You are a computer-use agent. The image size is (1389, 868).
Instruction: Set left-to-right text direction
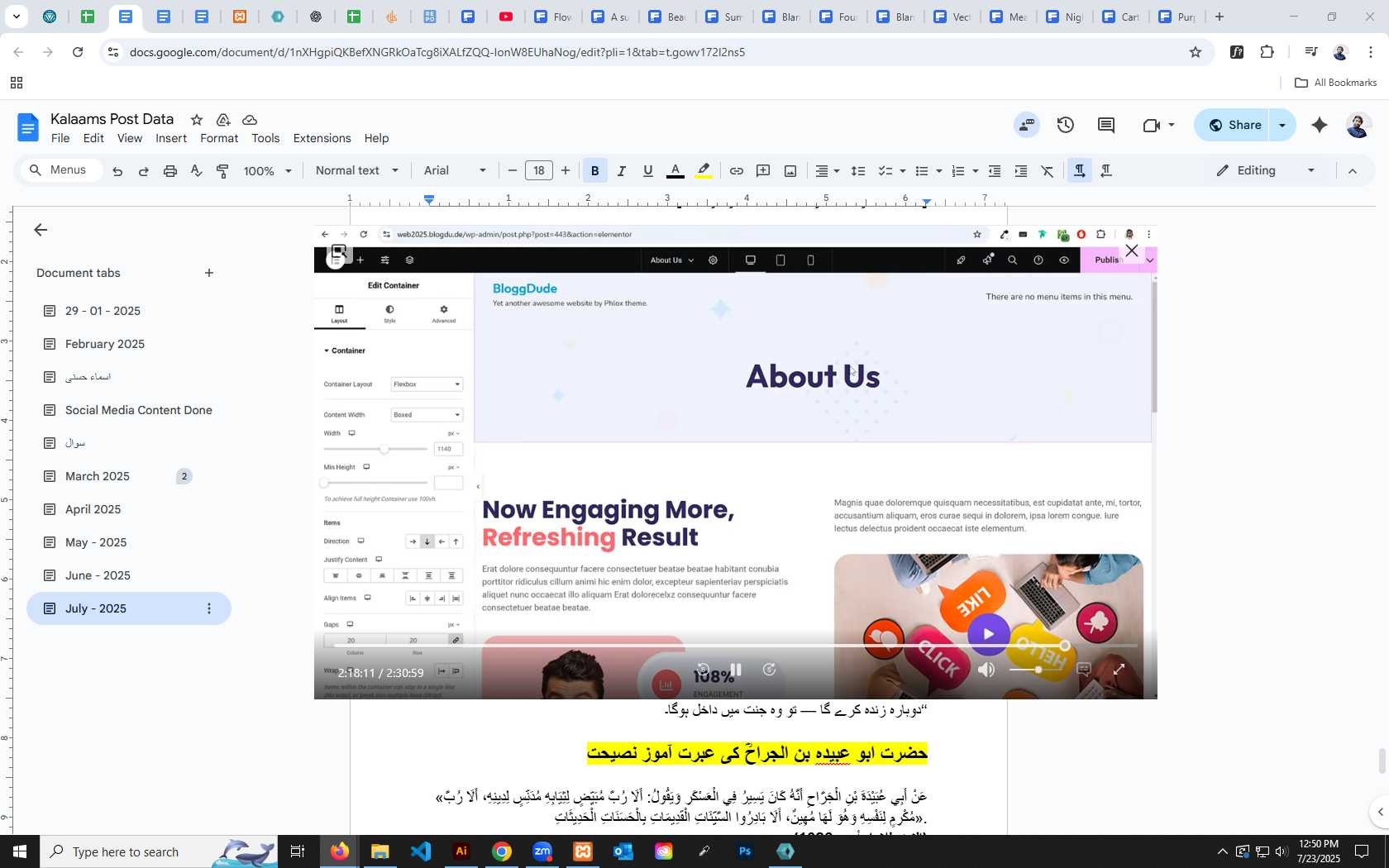pos(1079,171)
